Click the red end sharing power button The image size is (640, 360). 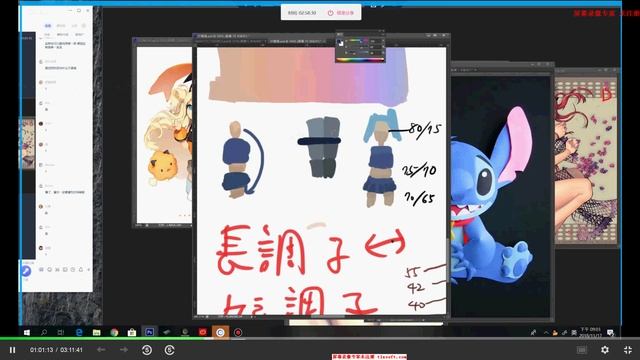click(341, 13)
